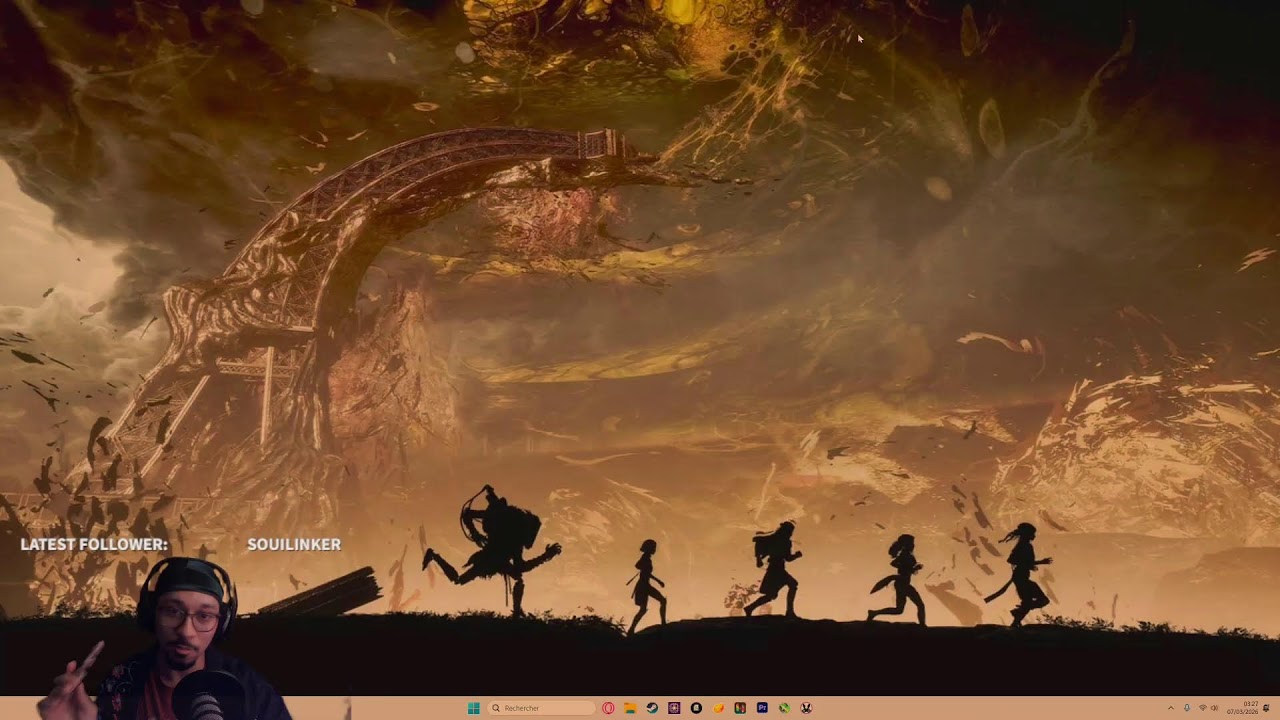Screen dimensions: 1280x720
Task: Open the red-green square taskbar app
Action: click(x=740, y=708)
